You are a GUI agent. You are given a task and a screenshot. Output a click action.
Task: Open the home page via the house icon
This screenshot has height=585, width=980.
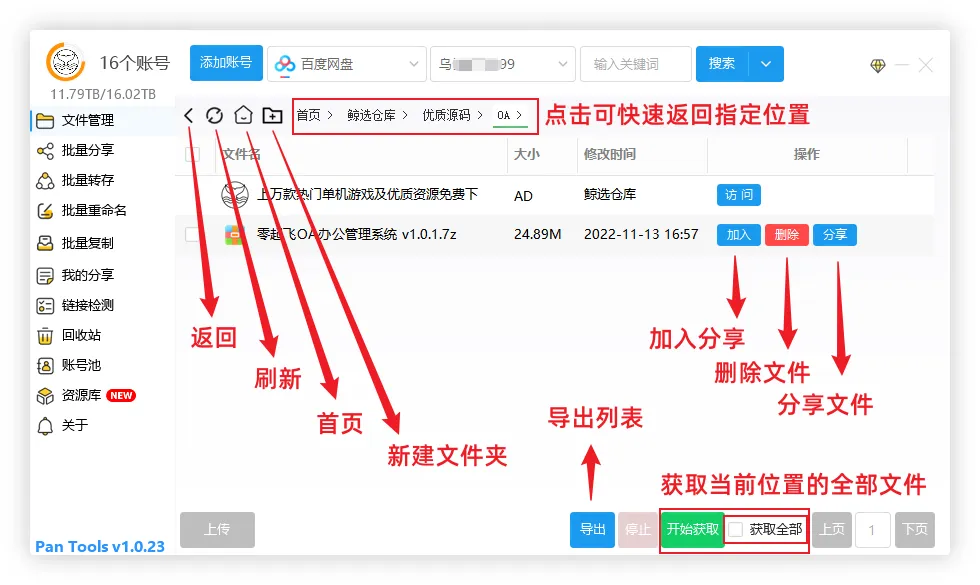(242, 115)
